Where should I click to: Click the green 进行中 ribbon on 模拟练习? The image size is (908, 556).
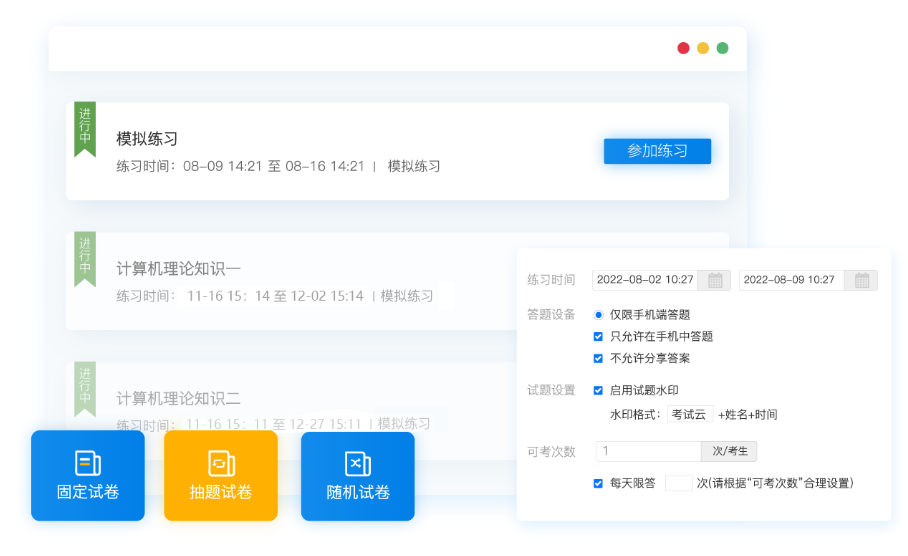point(85,128)
